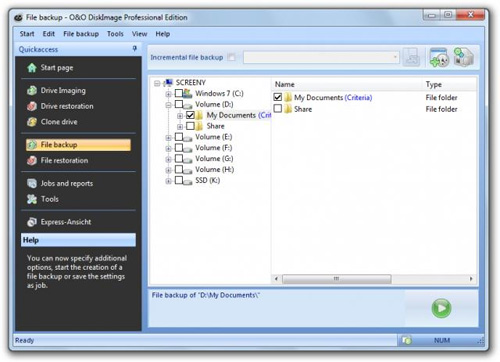Click the blue Criteria link beside My Documents

(x=358, y=97)
